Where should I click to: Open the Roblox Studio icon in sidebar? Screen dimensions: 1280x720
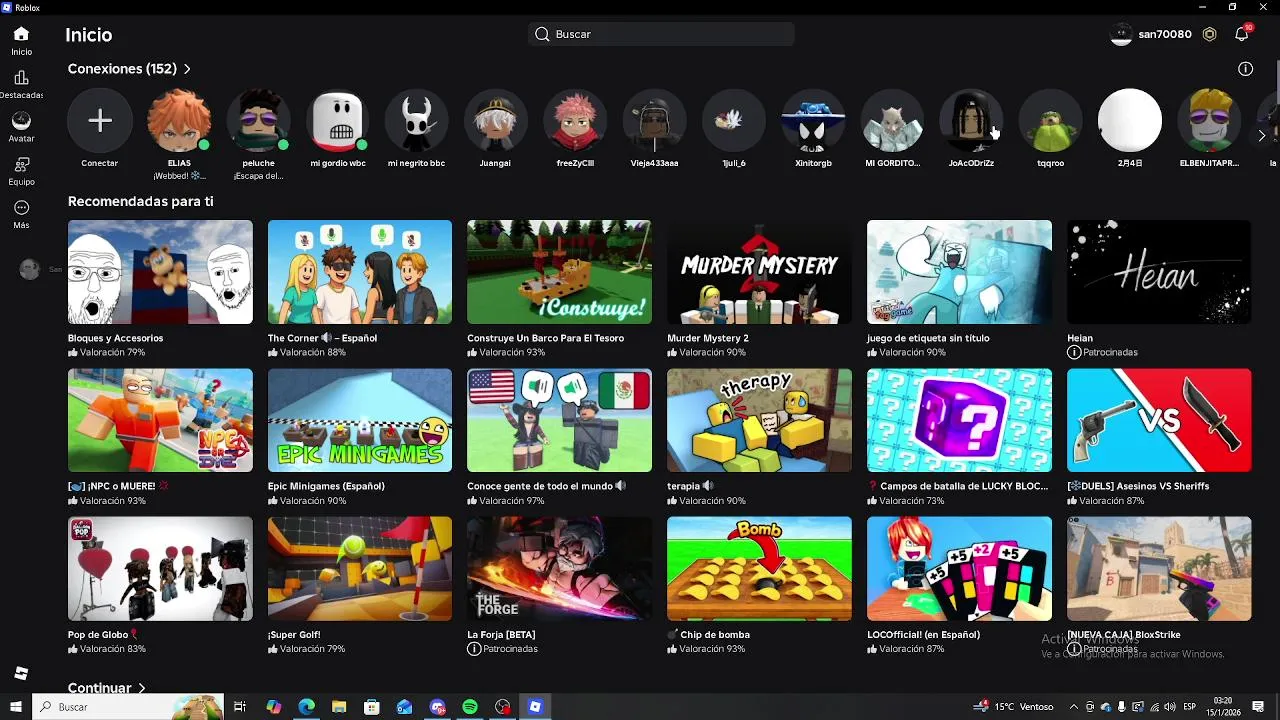(x=21, y=673)
